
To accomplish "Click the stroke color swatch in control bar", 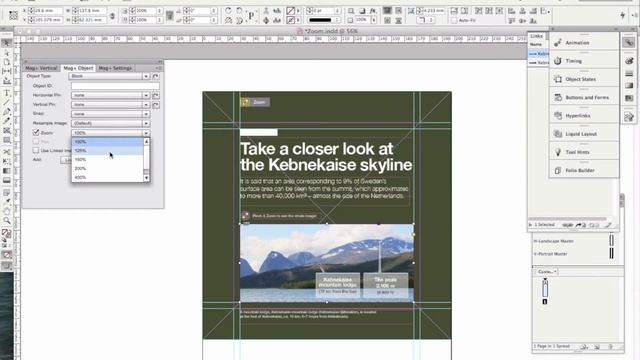I will point(290,20).
